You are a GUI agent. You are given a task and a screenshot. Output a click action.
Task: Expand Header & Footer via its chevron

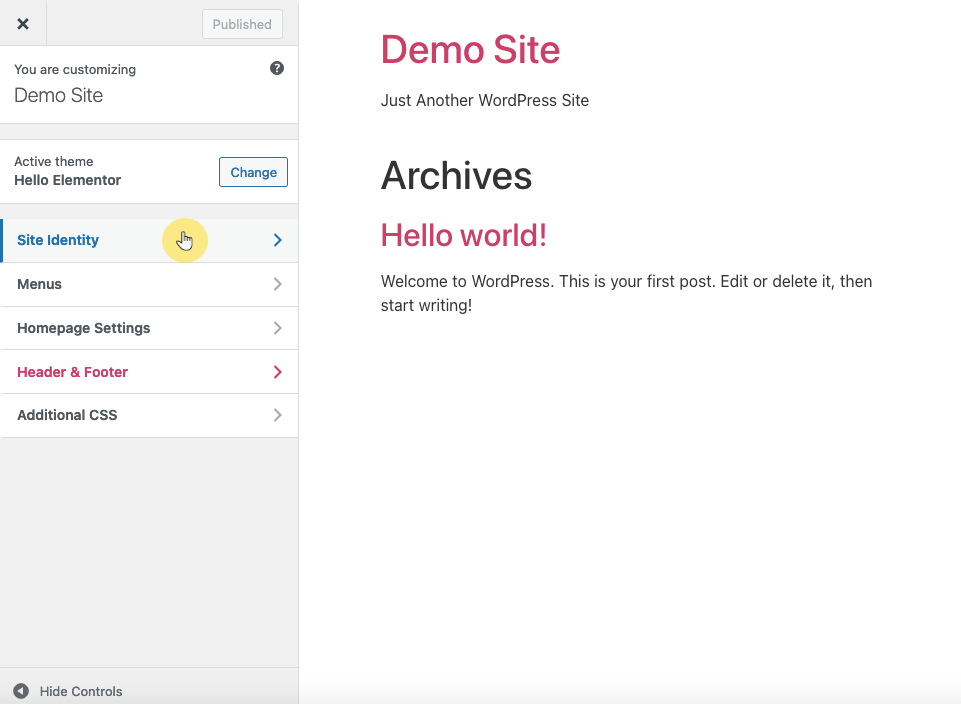[278, 372]
